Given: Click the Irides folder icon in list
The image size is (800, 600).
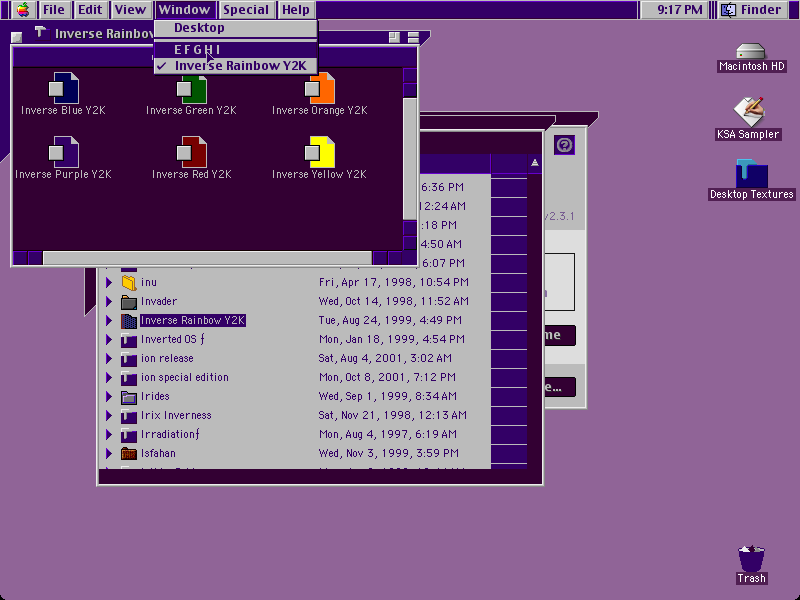Looking at the screenshot, I should coord(129,396).
